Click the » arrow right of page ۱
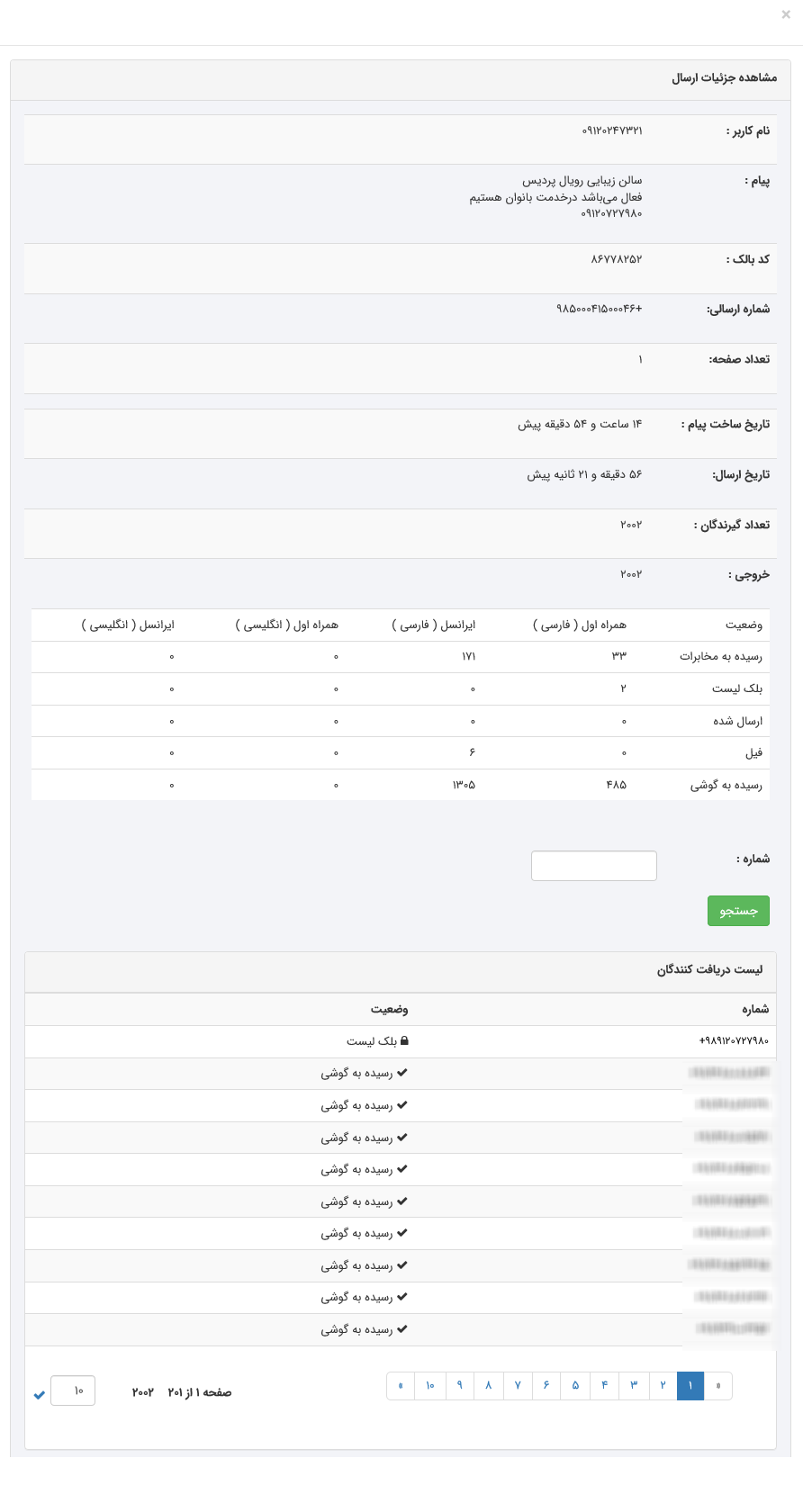Screen dimensions: 803x1512 point(718,1386)
